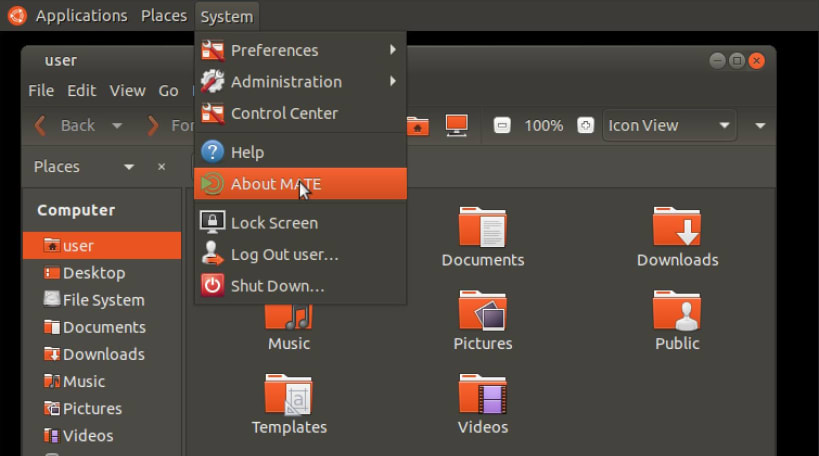This screenshot has width=819, height=456.
Task: Open the Icon View dropdown
Action: pos(670,125)
